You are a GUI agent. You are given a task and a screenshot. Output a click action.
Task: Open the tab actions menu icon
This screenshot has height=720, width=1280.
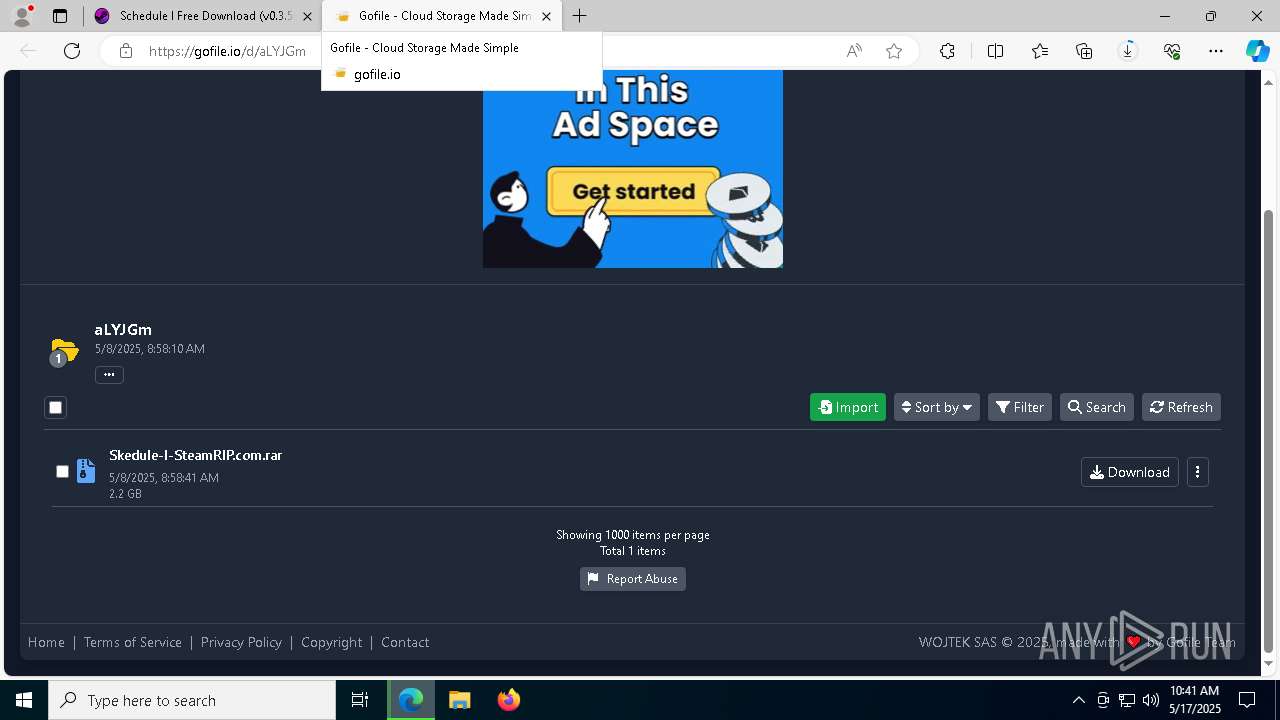[x=60, y=16]
